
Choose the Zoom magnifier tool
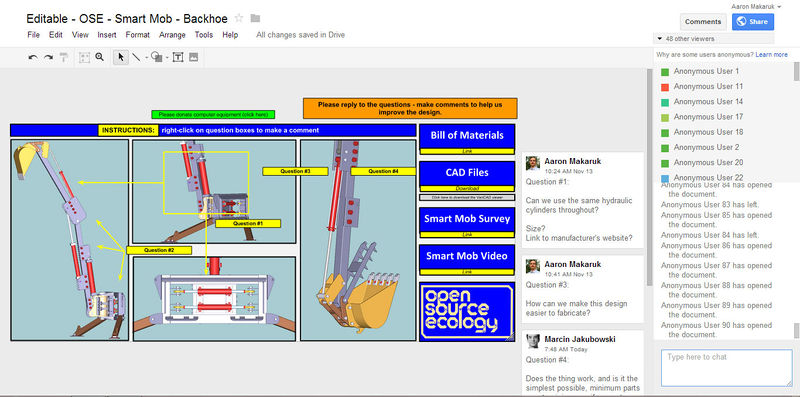point(99,57)
